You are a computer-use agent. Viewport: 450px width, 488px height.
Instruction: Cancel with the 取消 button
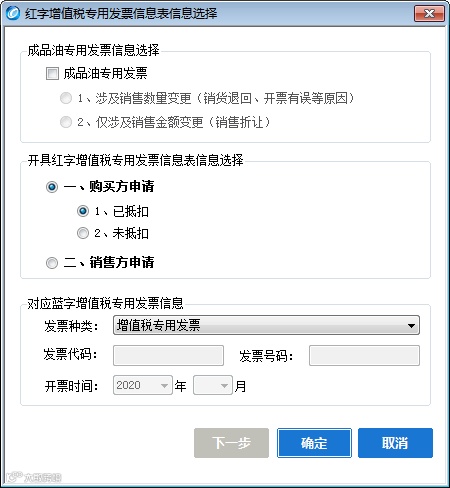click(x=395, y=443)
